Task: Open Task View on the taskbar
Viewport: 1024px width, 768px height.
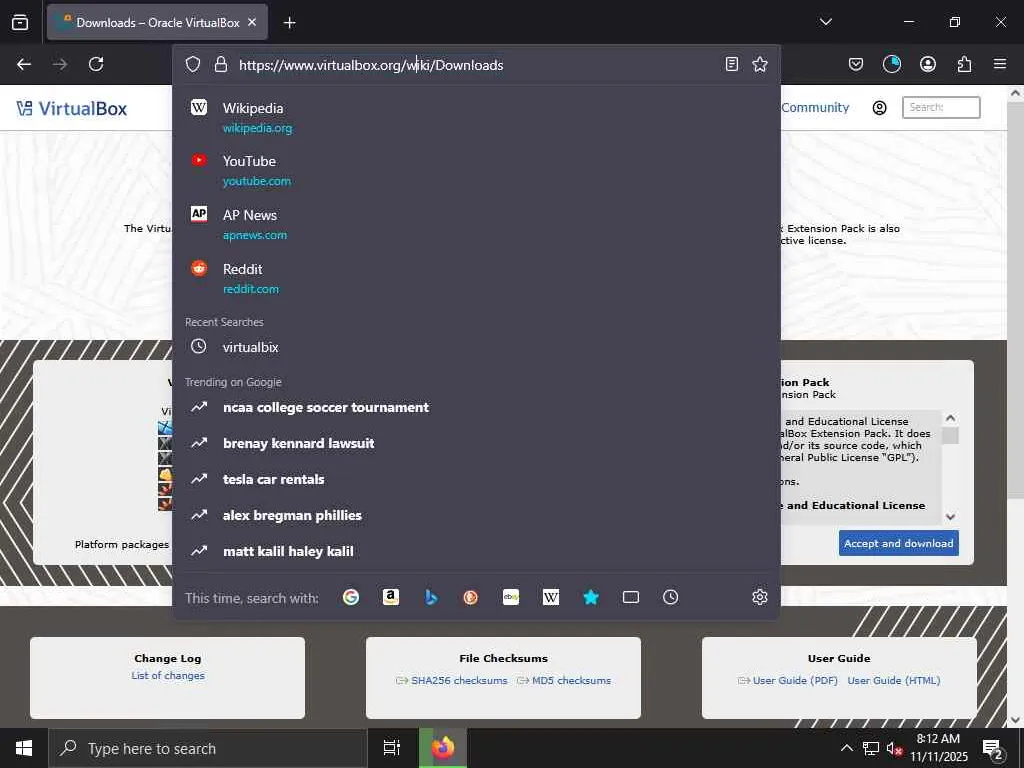Action: click(392, 748)
